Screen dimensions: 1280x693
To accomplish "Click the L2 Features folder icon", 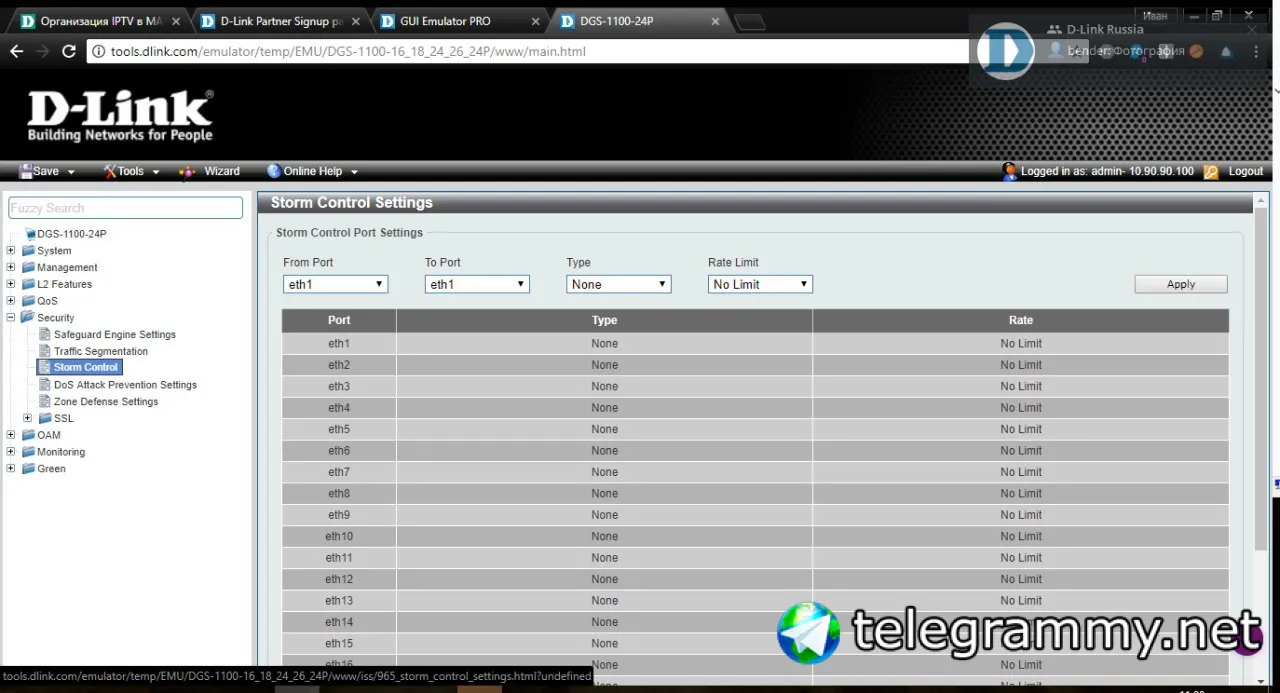I will click(x=28, y=284).
